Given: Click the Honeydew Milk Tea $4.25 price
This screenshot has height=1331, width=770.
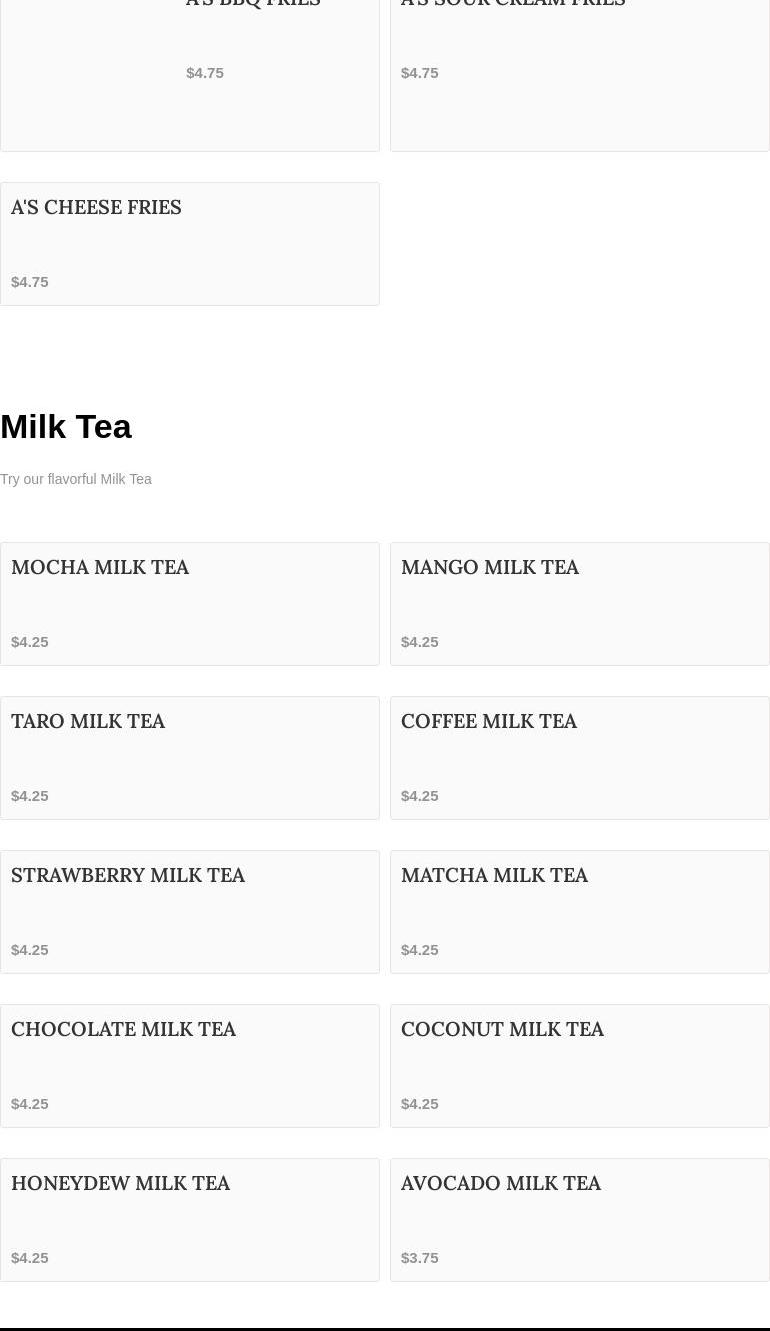Looking at the screenshot, I should (30, 1257).
